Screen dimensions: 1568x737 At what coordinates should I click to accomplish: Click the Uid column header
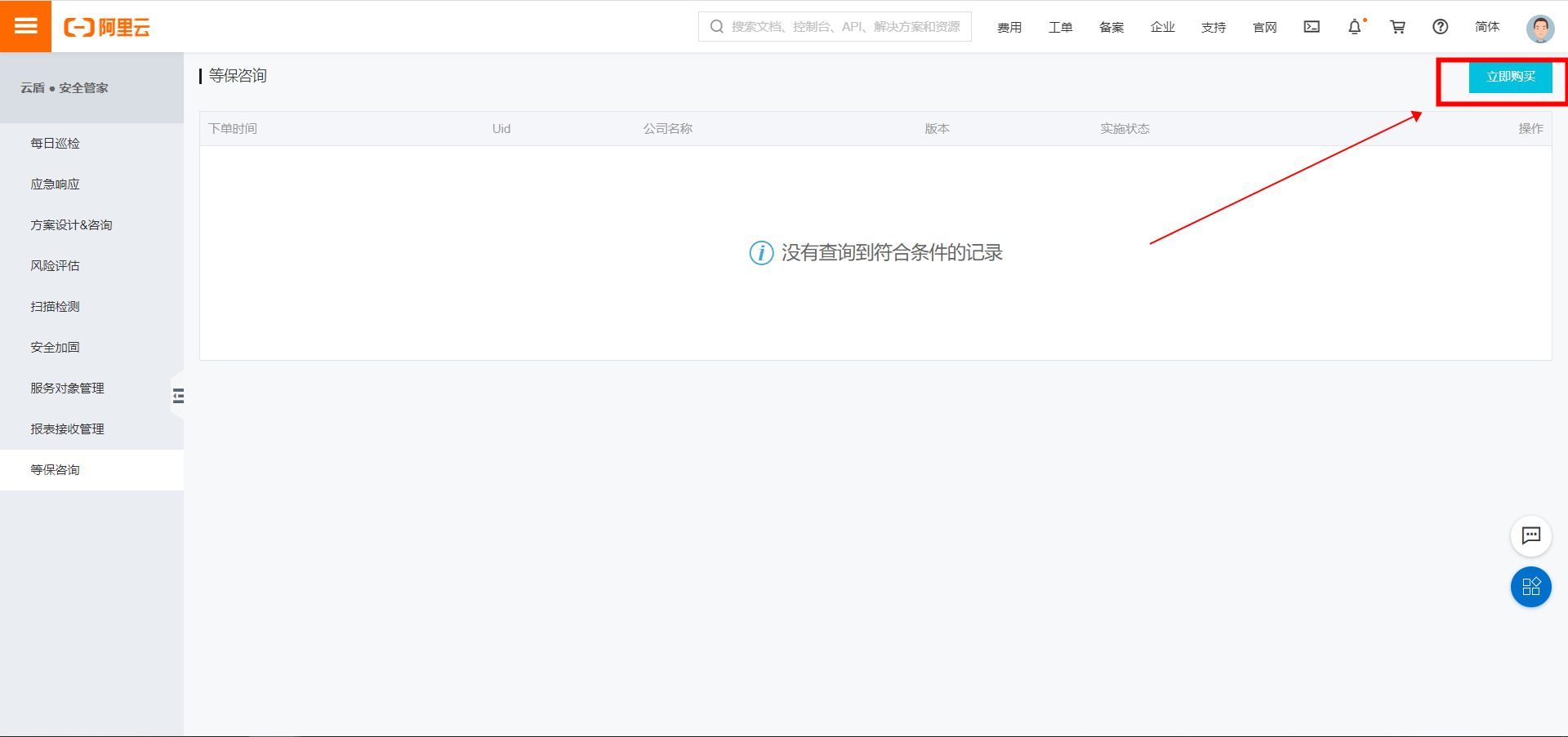click(501, 128)
